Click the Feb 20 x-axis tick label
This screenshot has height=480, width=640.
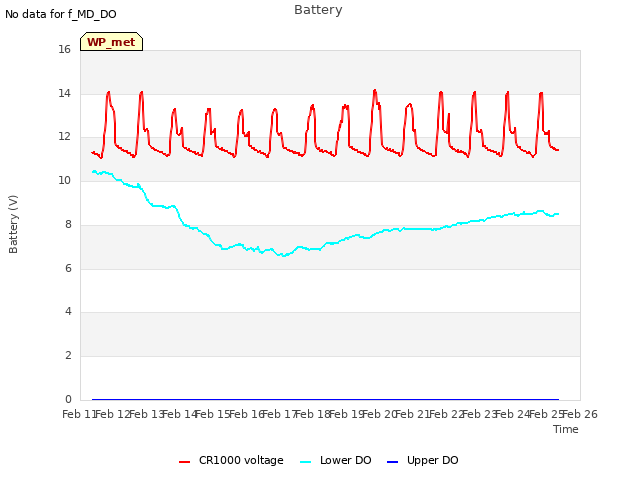point(380,414)
